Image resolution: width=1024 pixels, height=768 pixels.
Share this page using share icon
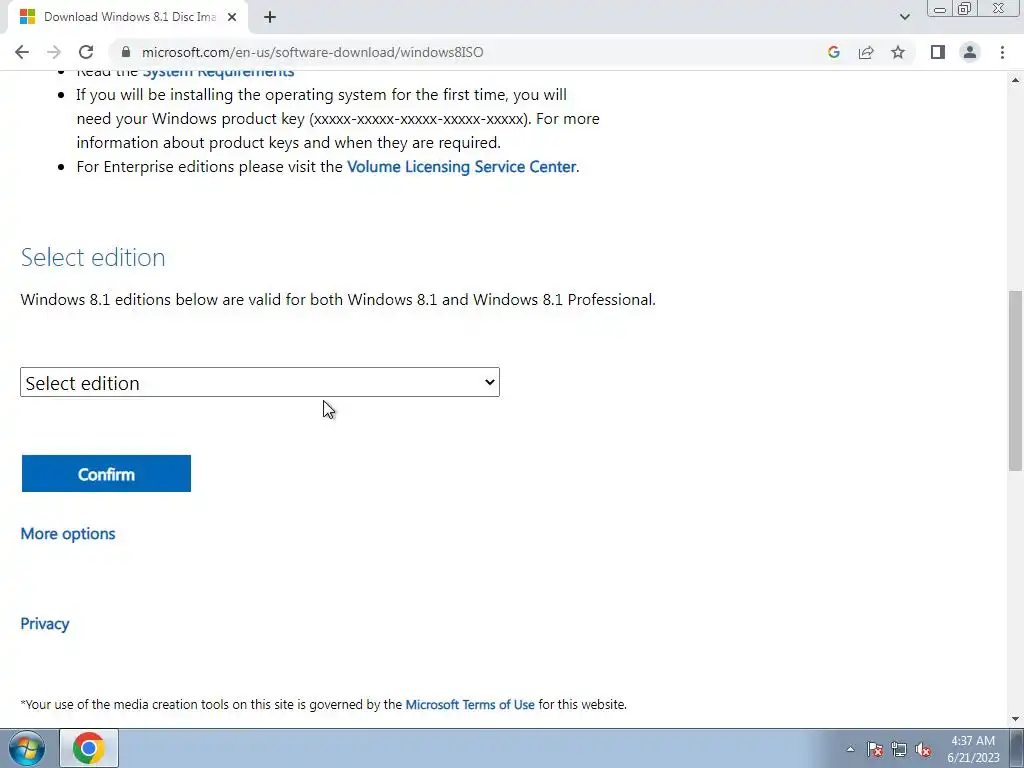[866, 52]
